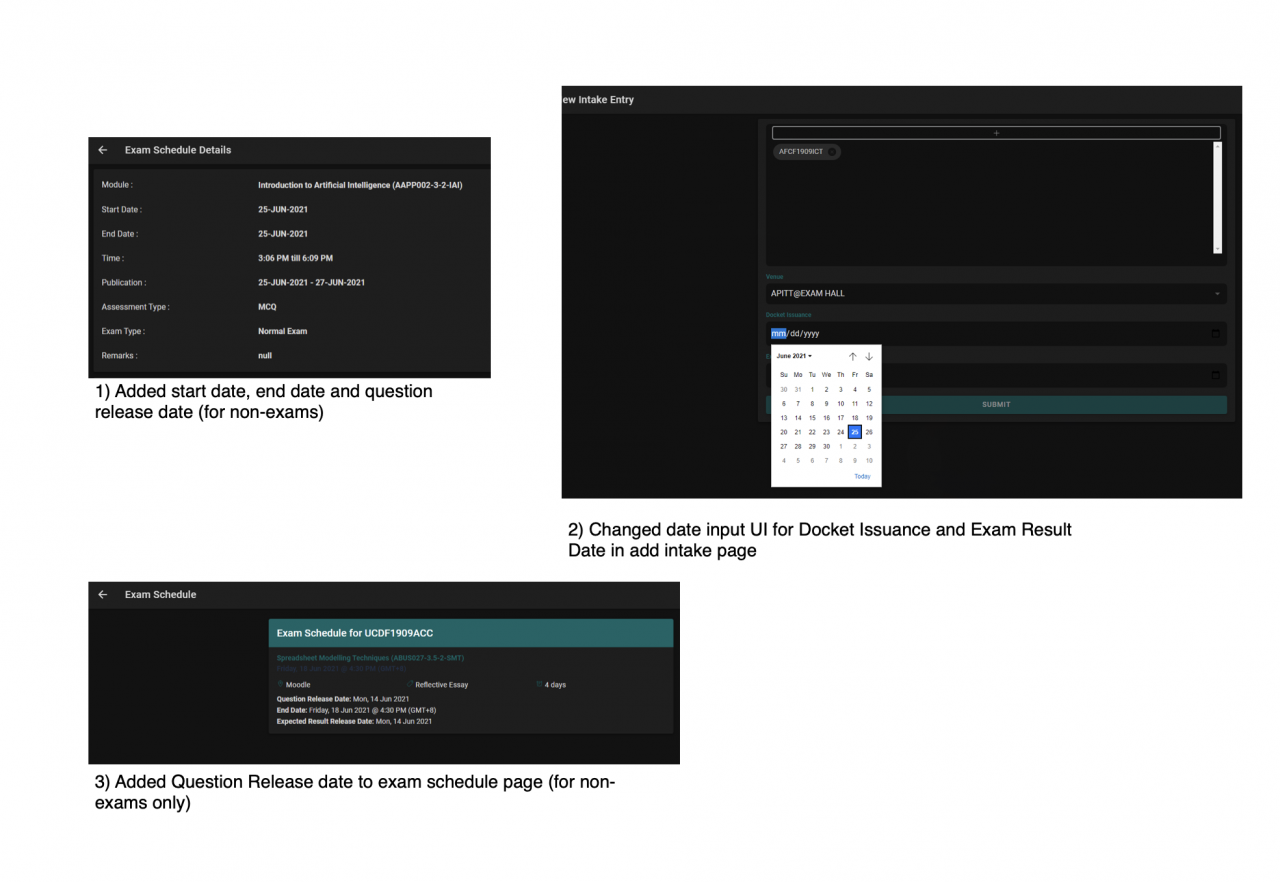
Task: Select the highlighted date 25 in calendar
Action: click(854, 431)
